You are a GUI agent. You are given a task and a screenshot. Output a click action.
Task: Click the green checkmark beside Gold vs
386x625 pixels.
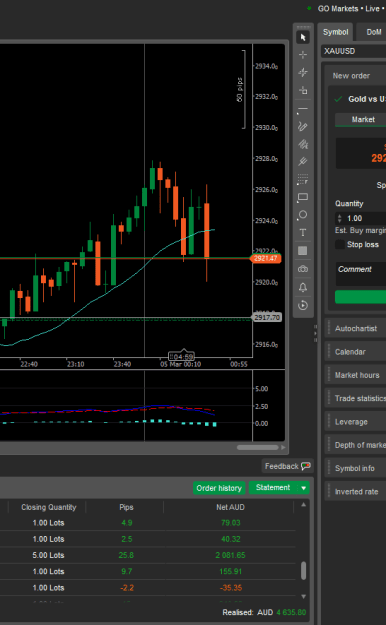click(339, 99)
